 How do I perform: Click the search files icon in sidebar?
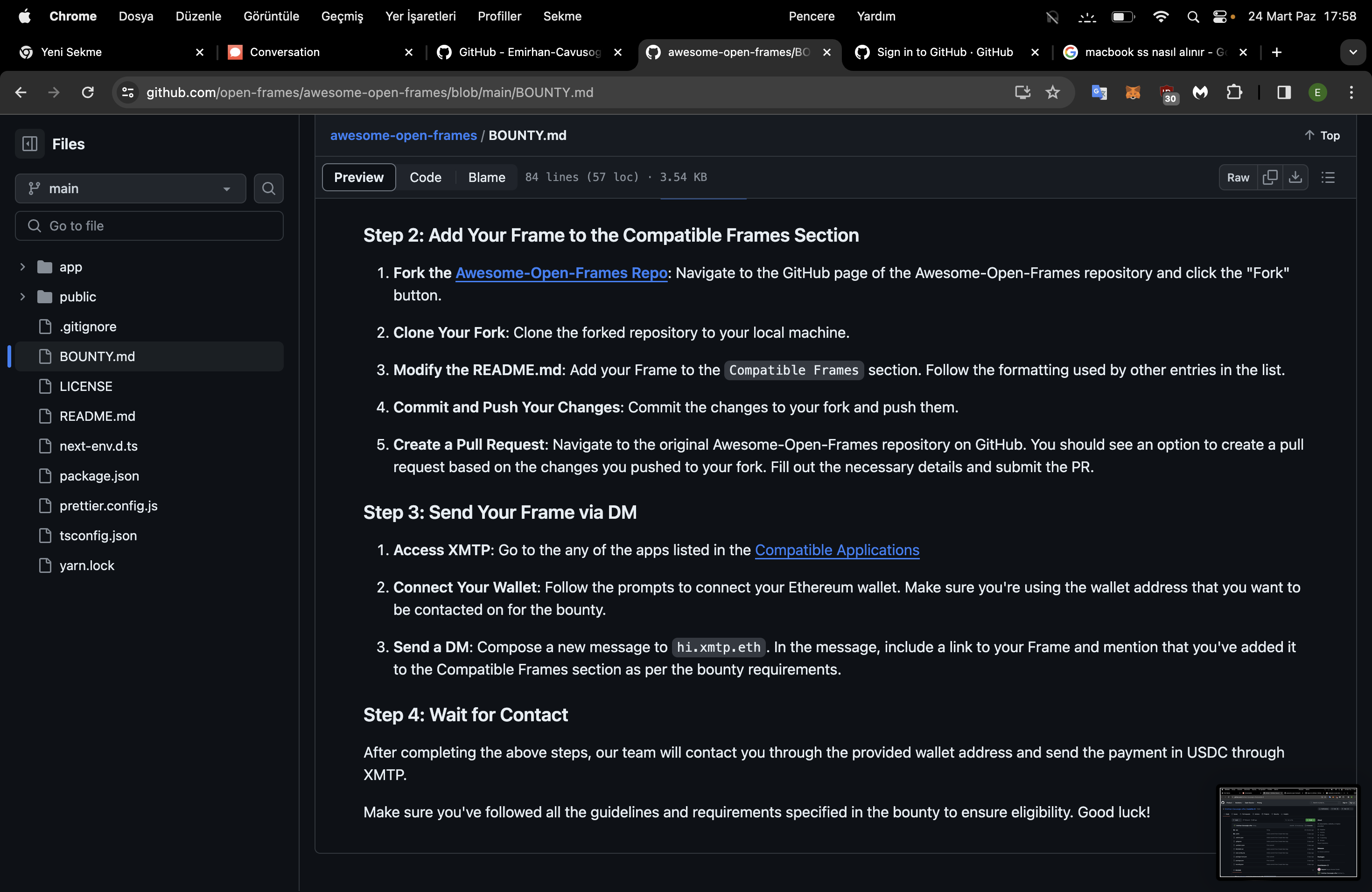coord(268,188)
